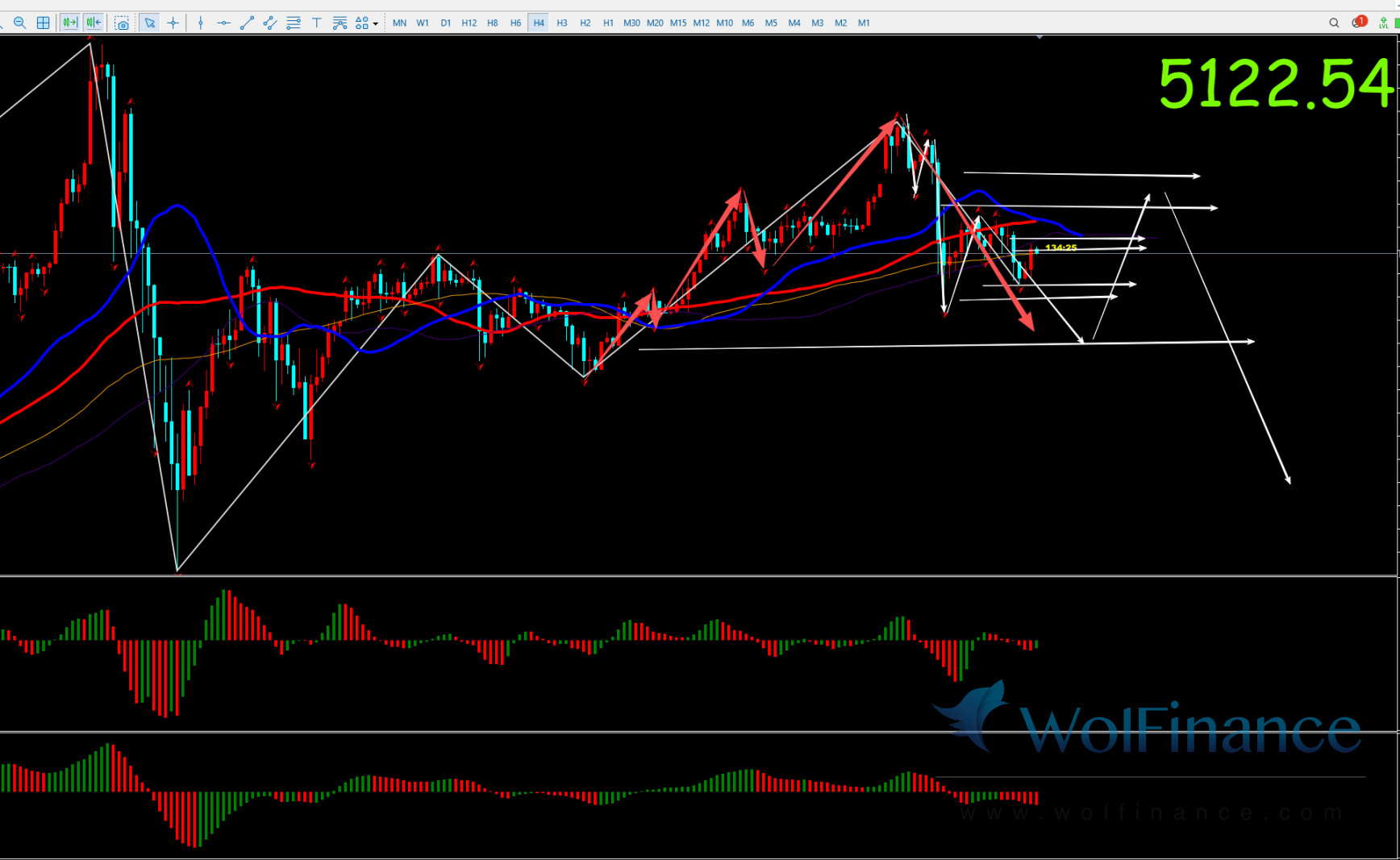Toggle chart auto scroll to latest bar
Screen dimensions: 1400x860
70,23
